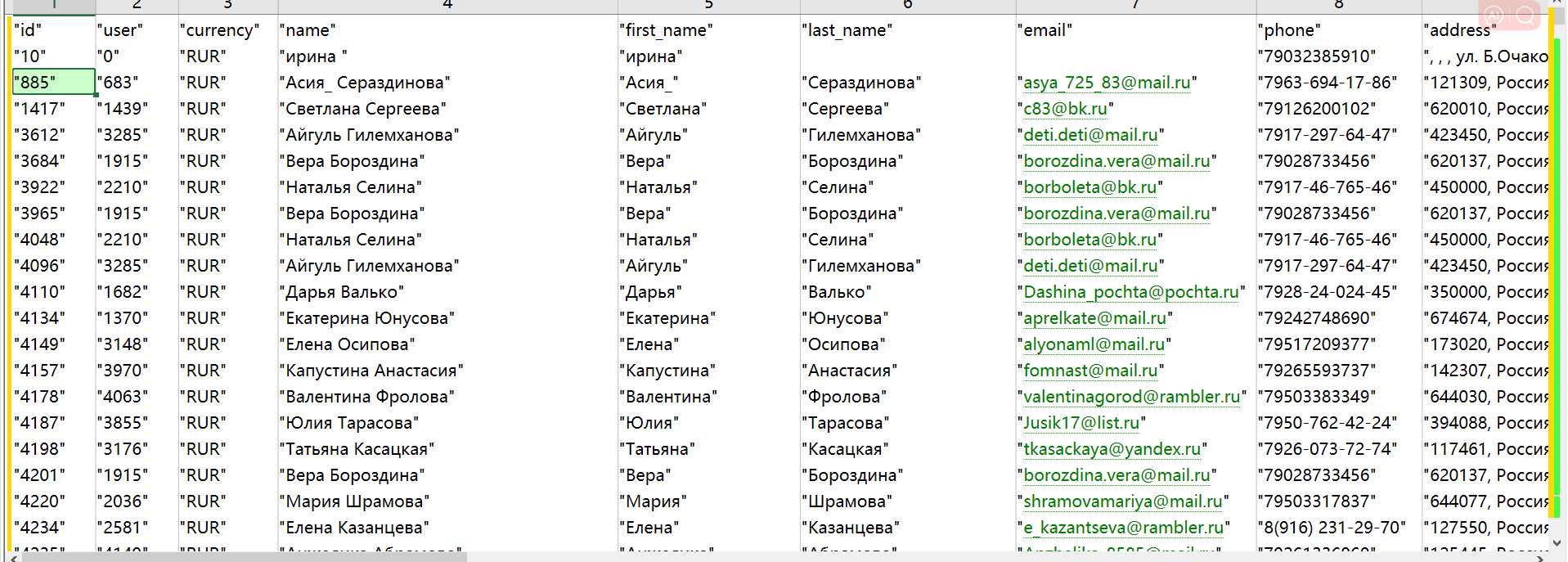The height and width of the screenshot is (562, 1568).
Task: Select phone cell "7963-694-17-86"
Action: tap(1340, 83)
